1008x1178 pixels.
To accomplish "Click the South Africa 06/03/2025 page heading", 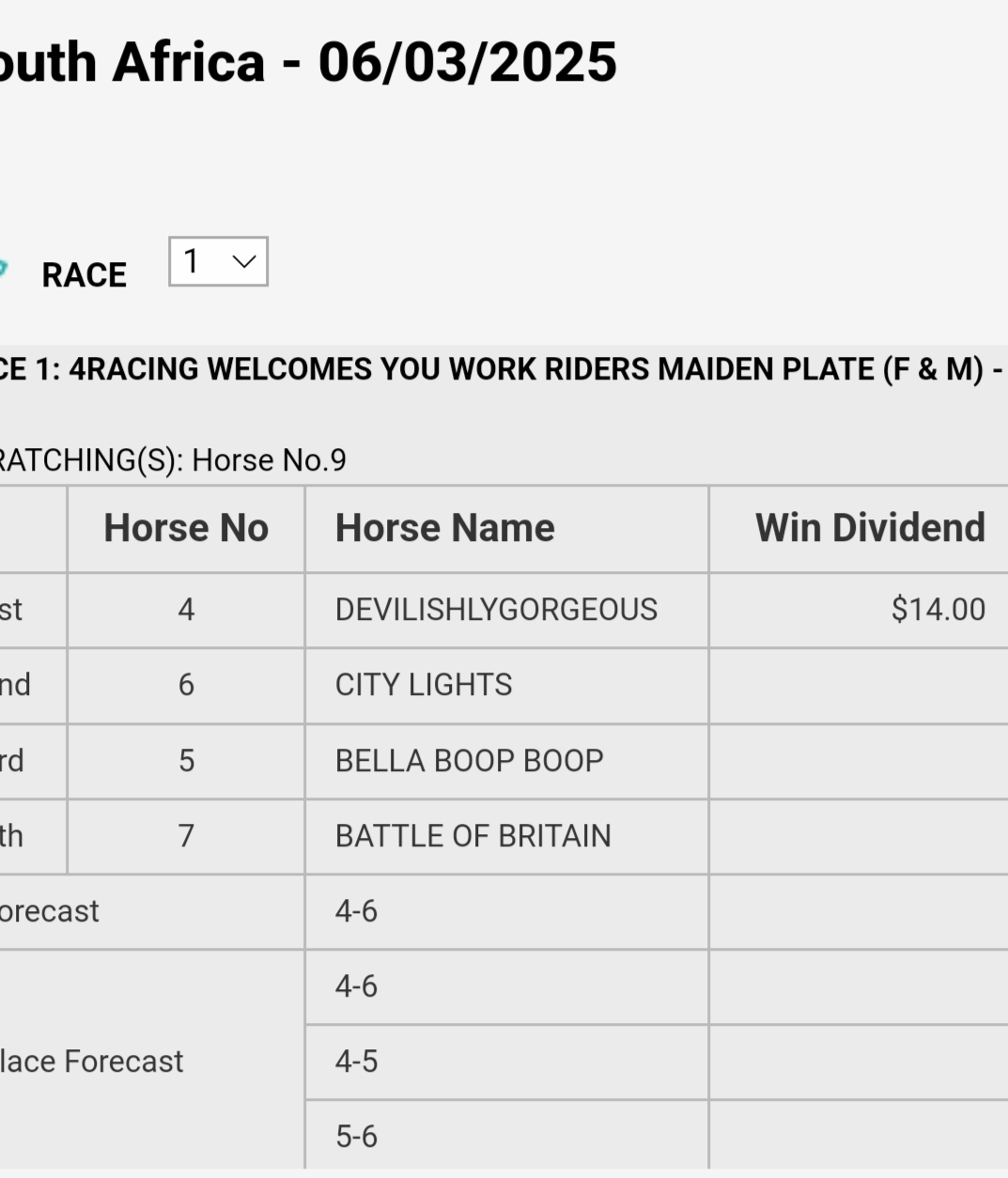I will [308, 62].
